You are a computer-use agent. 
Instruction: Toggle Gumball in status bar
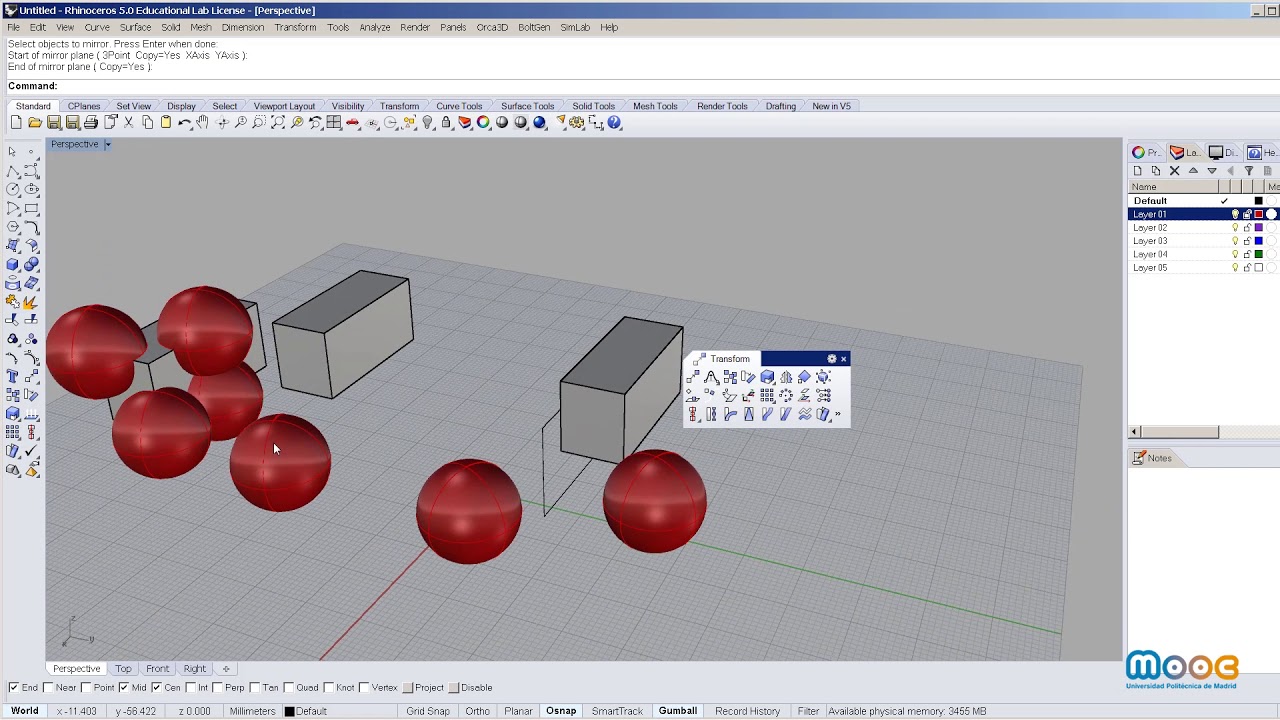click(x=677, y=711)
